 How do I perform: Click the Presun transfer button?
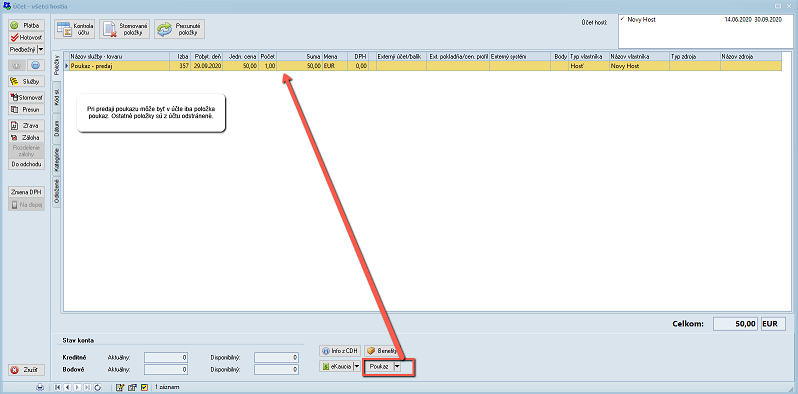[x=26, y=109]
